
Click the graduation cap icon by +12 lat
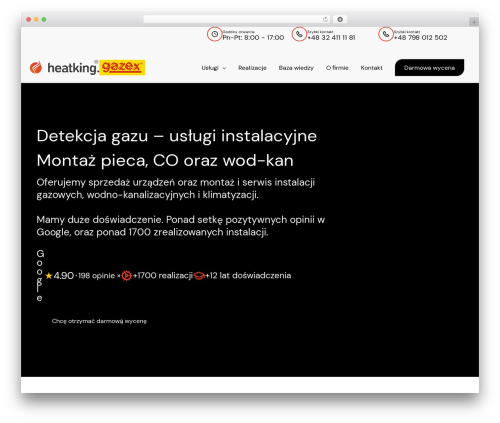point(199,276)
